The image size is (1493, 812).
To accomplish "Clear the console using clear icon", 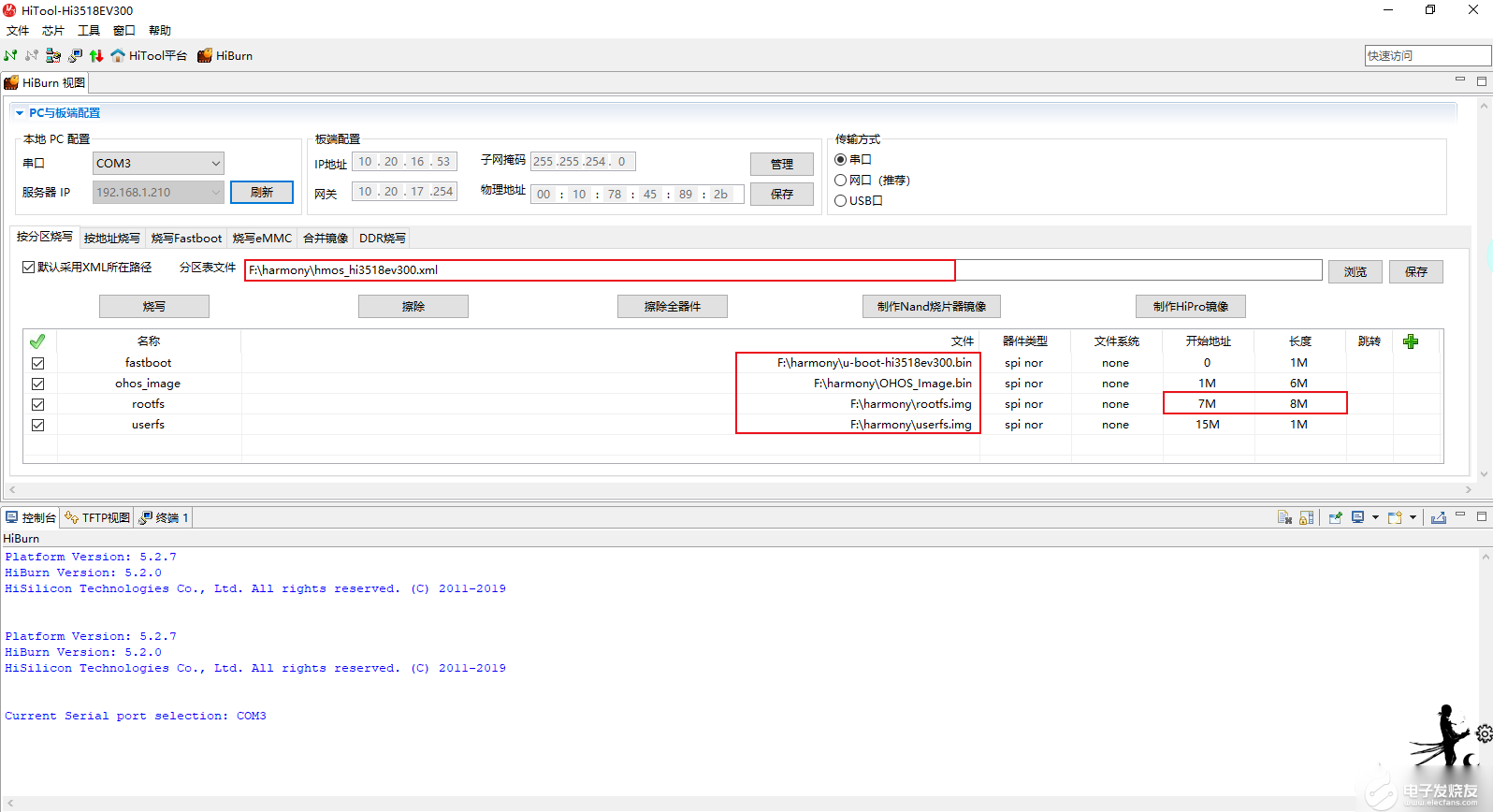I will (1284, 517).
